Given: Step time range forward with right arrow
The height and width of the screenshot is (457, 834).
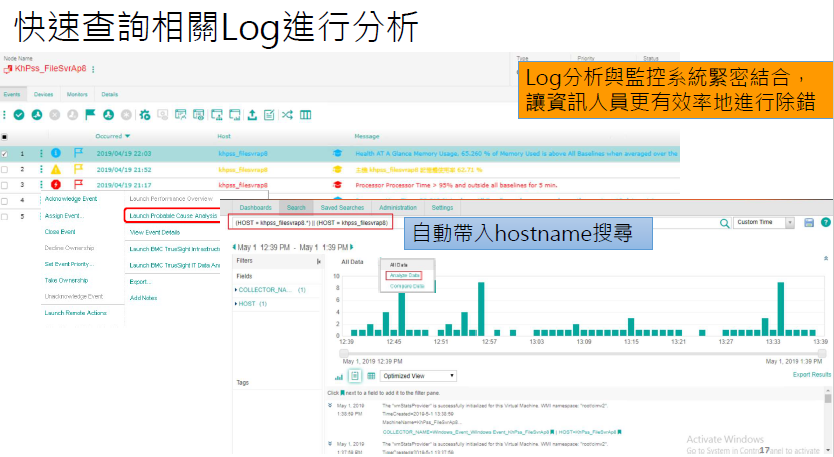Looking at the screenshot, I should [x=352, y=247].
